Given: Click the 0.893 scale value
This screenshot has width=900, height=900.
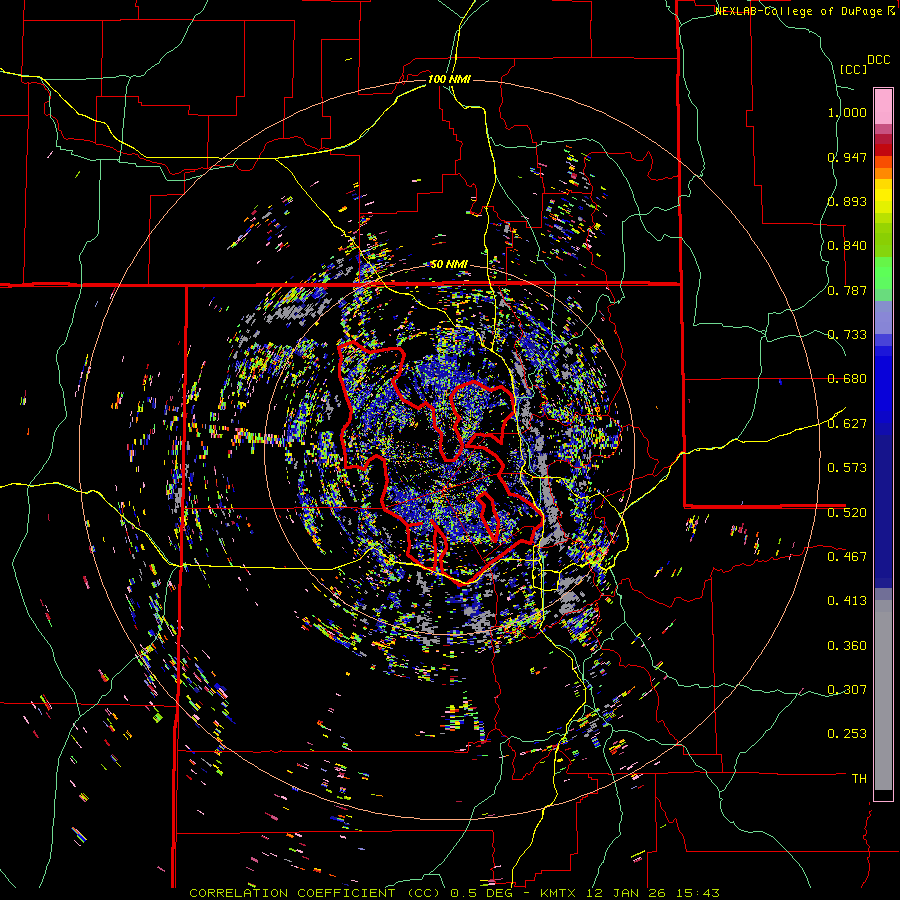Looking at the screenshot, I should [x=847, y=201].
